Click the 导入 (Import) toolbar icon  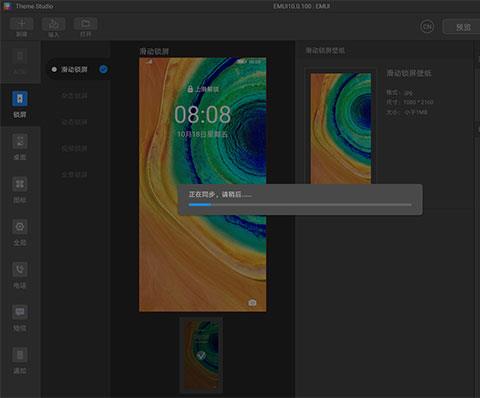coord(53,24)
